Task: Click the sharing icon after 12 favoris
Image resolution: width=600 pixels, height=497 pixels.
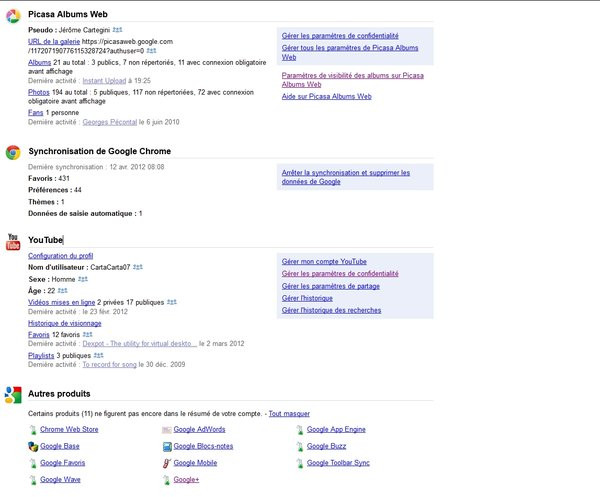Action: point(88,334)
